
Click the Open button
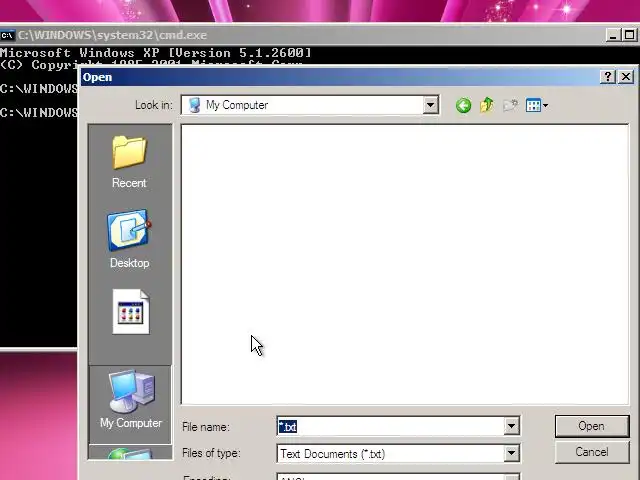click(x=591, y=426)
